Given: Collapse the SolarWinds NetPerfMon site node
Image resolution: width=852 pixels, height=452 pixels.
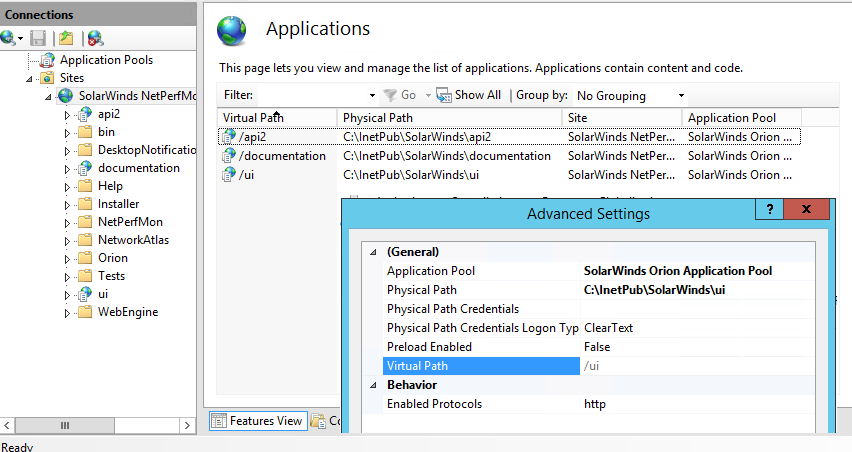Looking at the screenshot, I should (x=48, y=97).
